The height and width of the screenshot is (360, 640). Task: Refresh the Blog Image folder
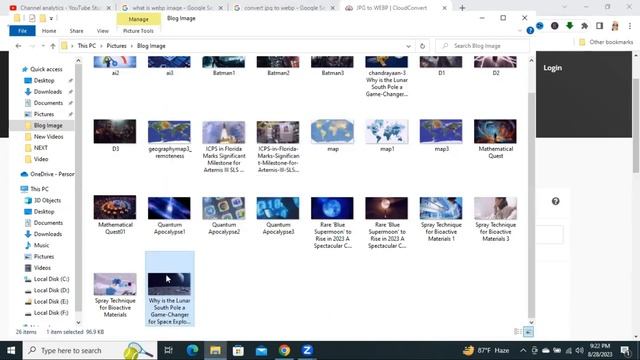tap(422, 46)
